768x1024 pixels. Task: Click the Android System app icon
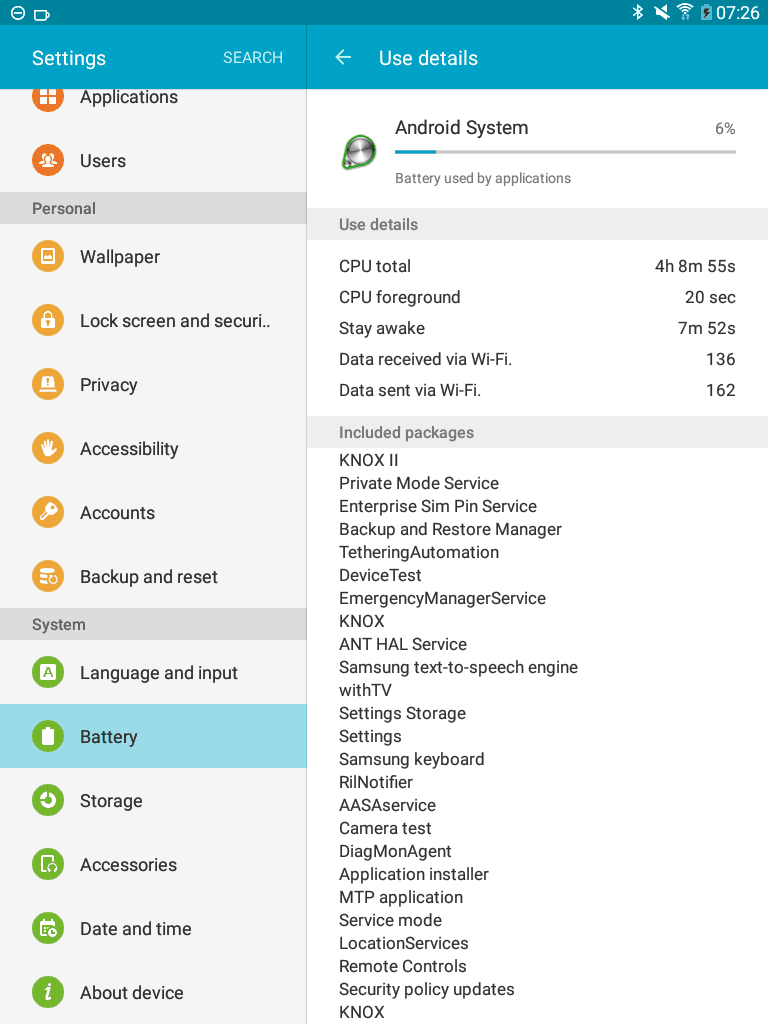pos(359,152)
